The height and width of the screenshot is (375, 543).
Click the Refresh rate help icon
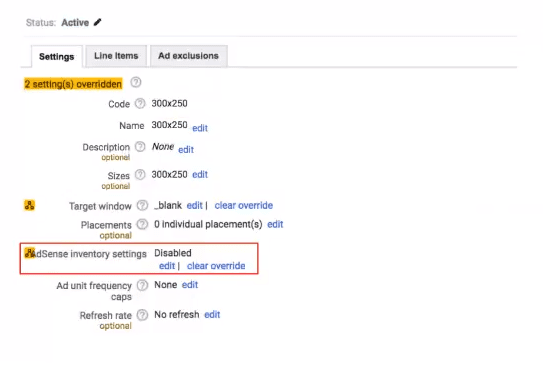click(142, 315)
